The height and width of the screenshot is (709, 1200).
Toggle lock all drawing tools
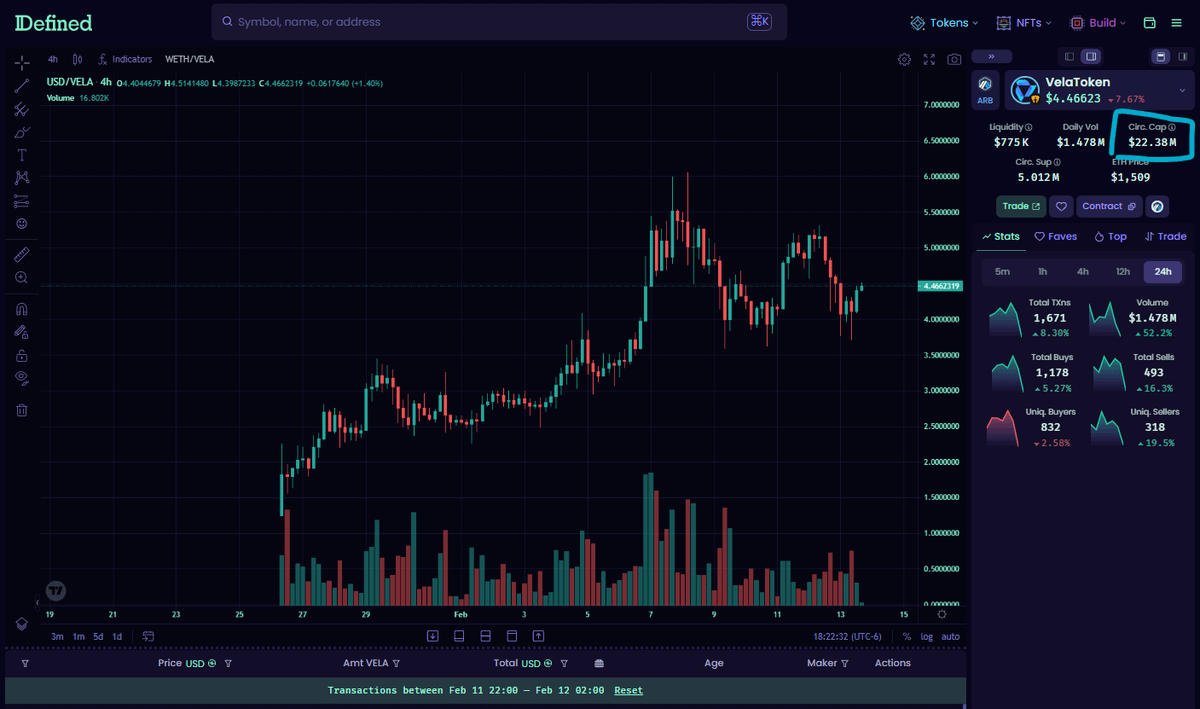tap(21, 355)
